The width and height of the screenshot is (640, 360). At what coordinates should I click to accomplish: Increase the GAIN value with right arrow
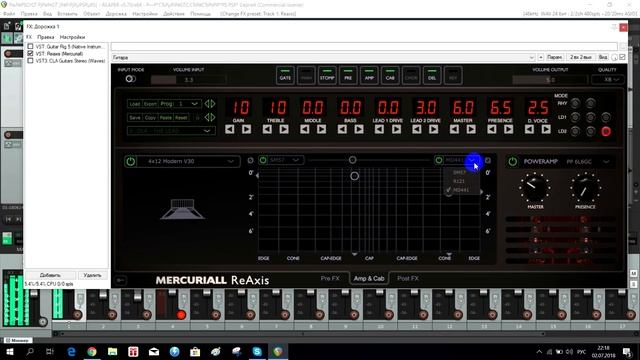tap(247, 129)
